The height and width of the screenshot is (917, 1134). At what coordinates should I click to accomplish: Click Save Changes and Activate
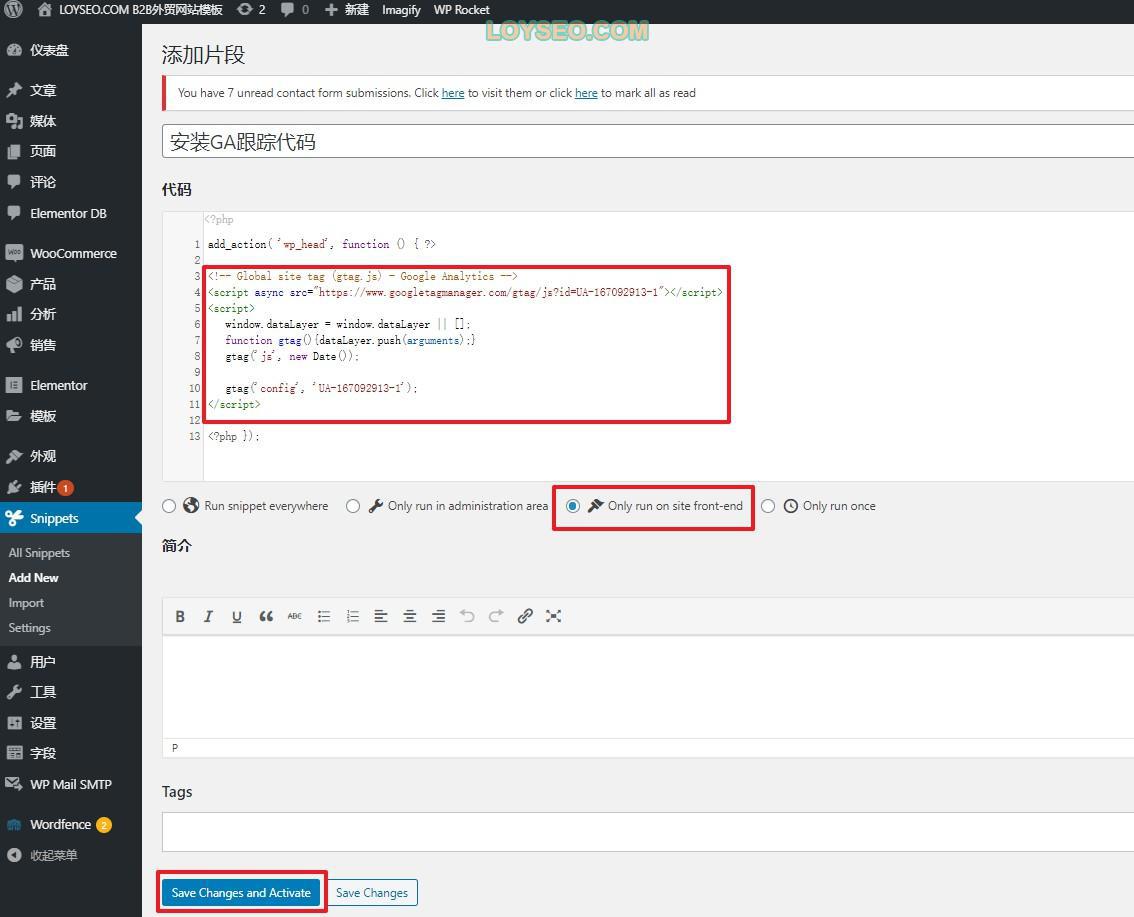[x=241, y=892]
